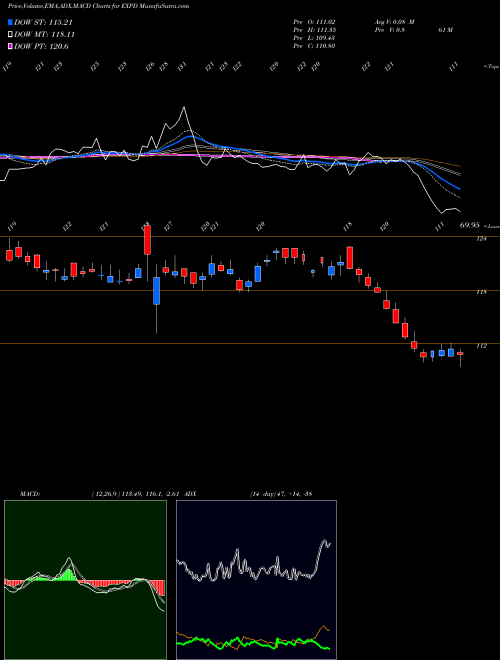
Task: Click the blue DOW ST legend swatch
Action: (10, 22)
